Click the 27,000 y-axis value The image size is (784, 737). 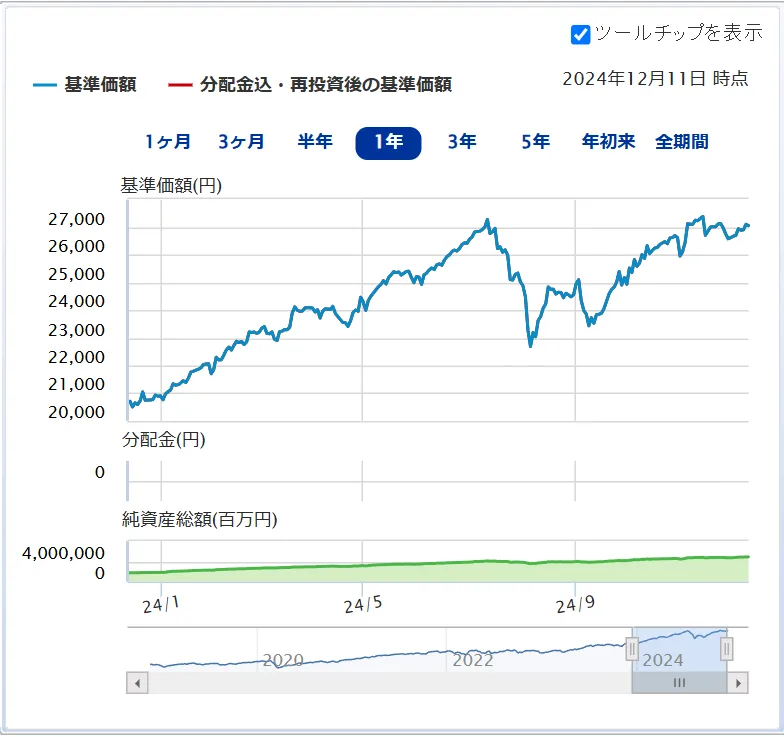pos(76,219)
